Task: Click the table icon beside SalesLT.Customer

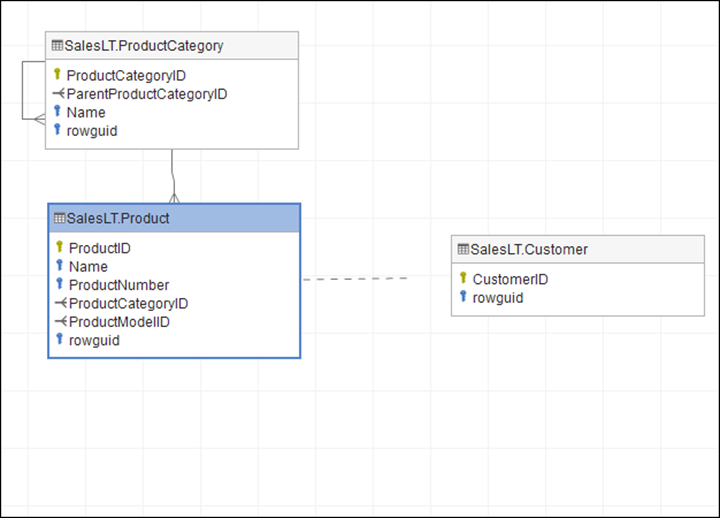Action: point(462,249)
